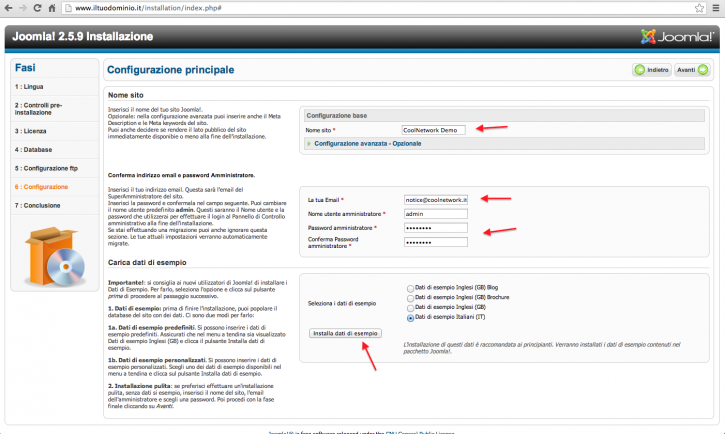Select Dati di esempio Italiani (IT)
This screenshot has width=725, height=434.
point(410,318)
